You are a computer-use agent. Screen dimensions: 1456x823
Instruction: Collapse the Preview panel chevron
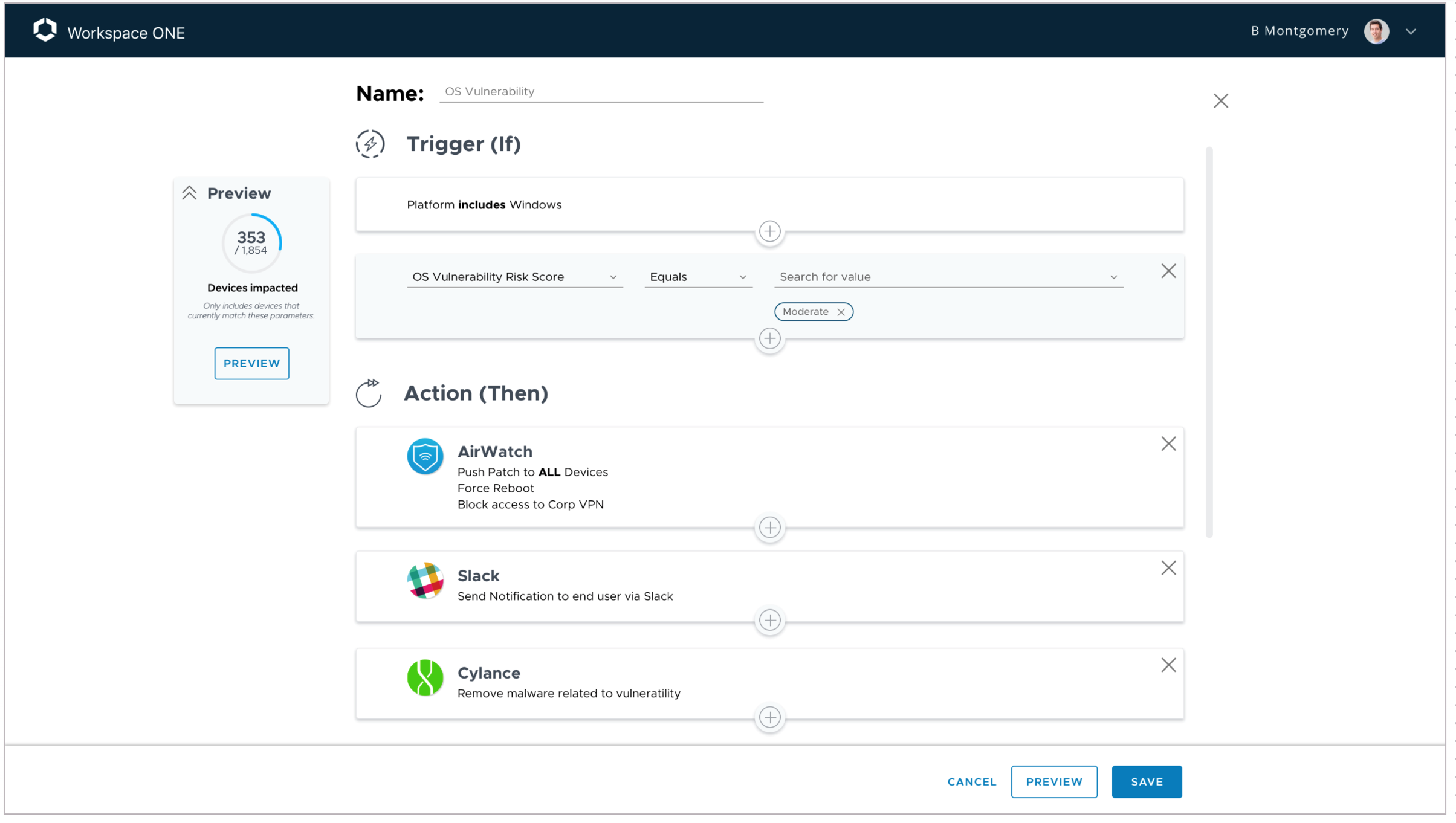[x=189, y=193]
